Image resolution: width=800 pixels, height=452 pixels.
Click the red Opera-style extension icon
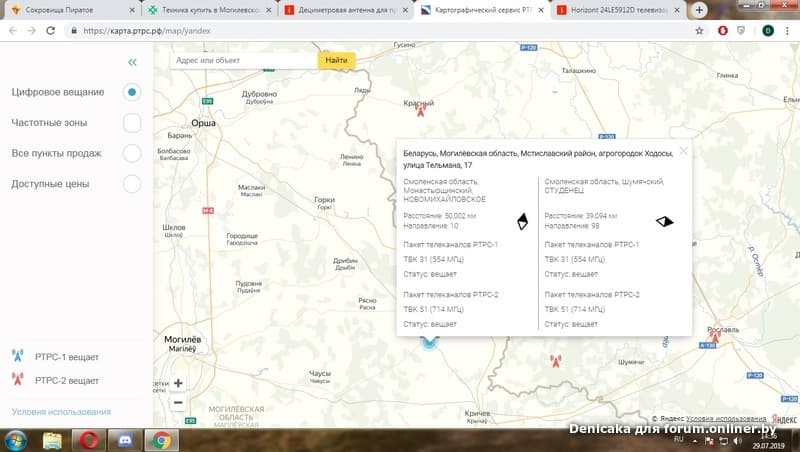pos(722,31)
